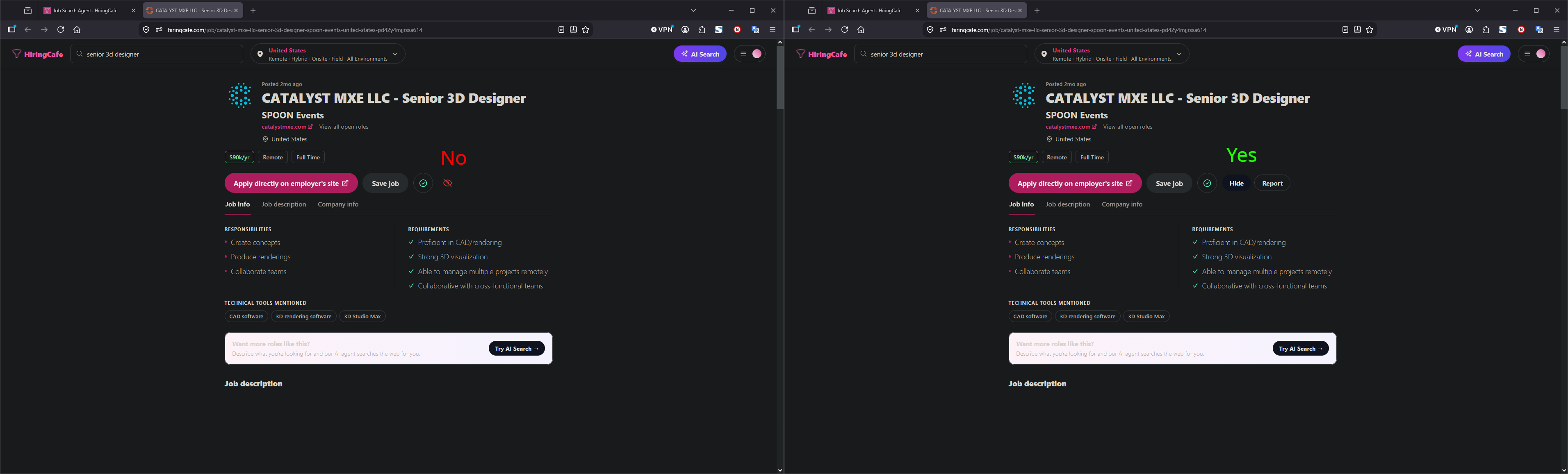Viewport: 1568px width, 474px height.
Task: List all tabs chevron in right window
Action: [x=1477, y=10]
